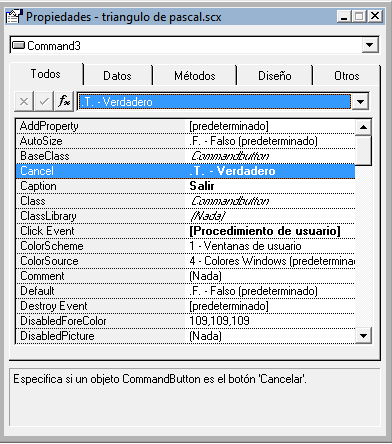Click the cancel (X) edit button

24,101
